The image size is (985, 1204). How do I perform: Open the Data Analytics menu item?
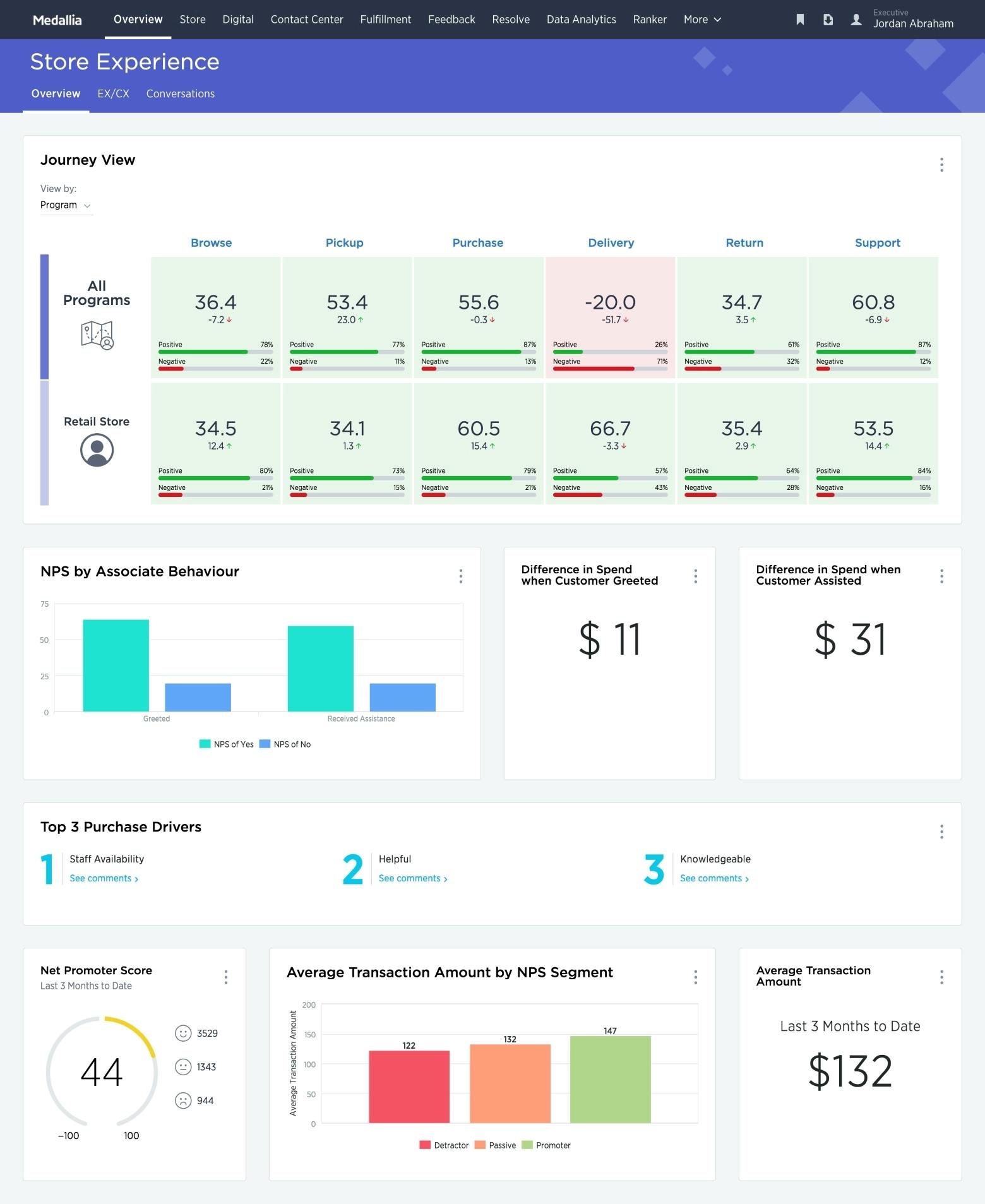pos(581,20)
